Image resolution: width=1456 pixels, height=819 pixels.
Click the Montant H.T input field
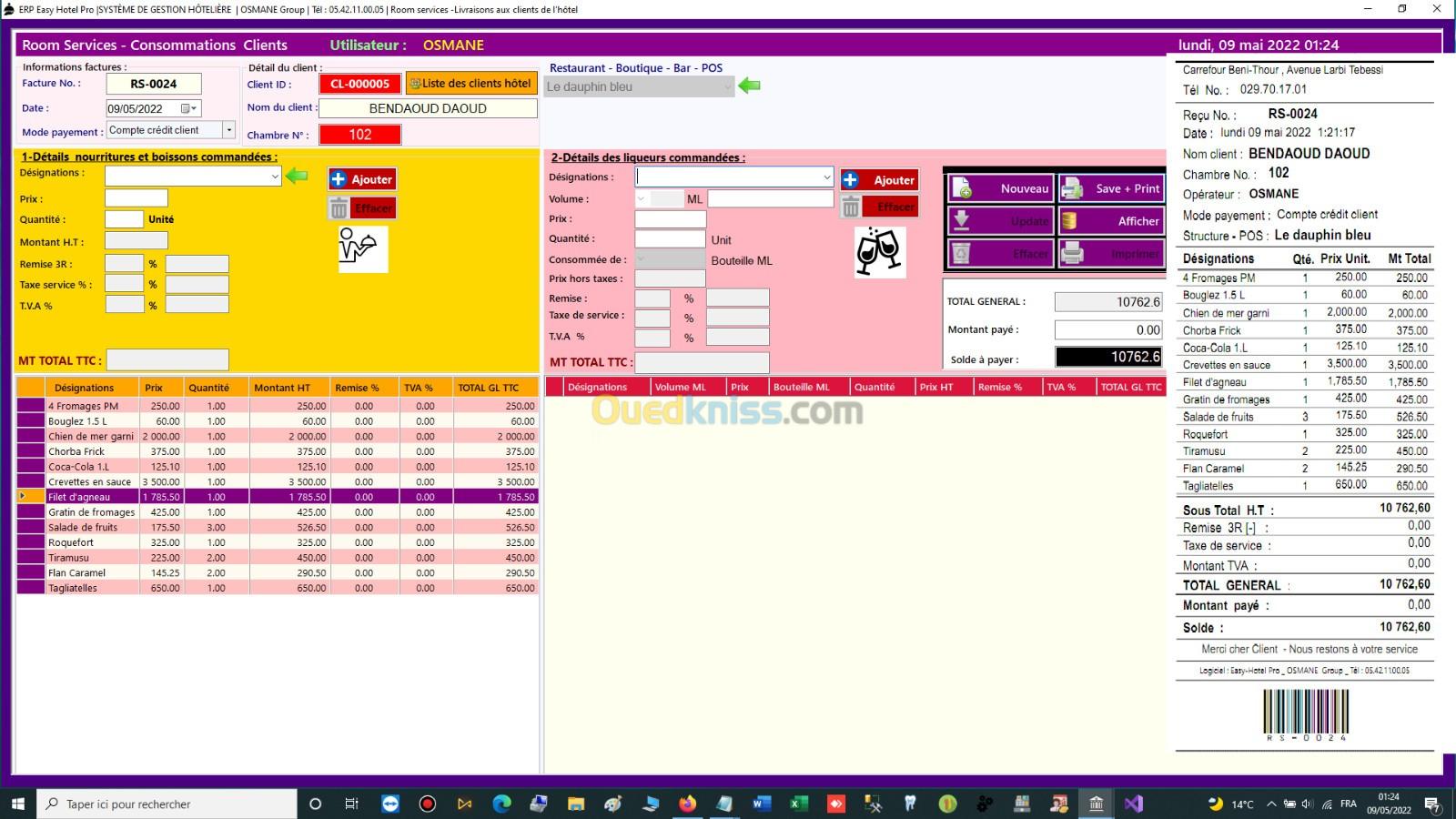(136, 241)
